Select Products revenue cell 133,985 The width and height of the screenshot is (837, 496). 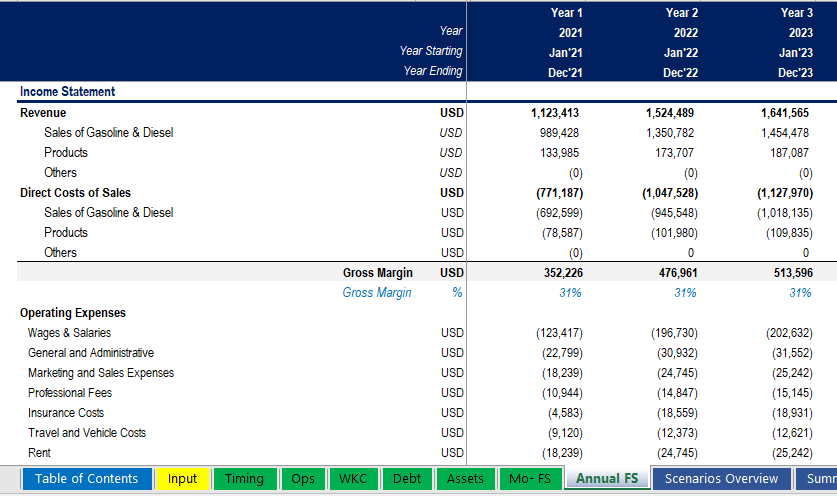(559, 153)
